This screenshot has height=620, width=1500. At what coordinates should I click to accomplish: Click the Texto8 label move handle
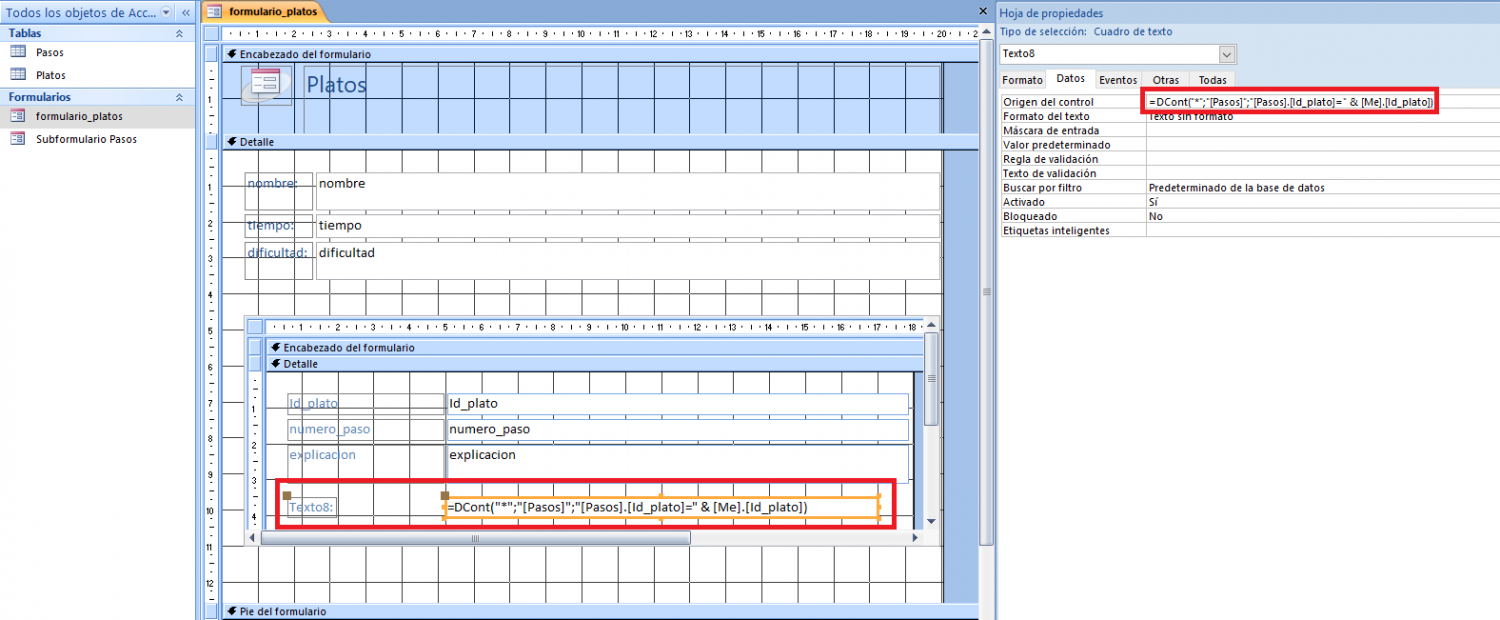coord(287,495)
